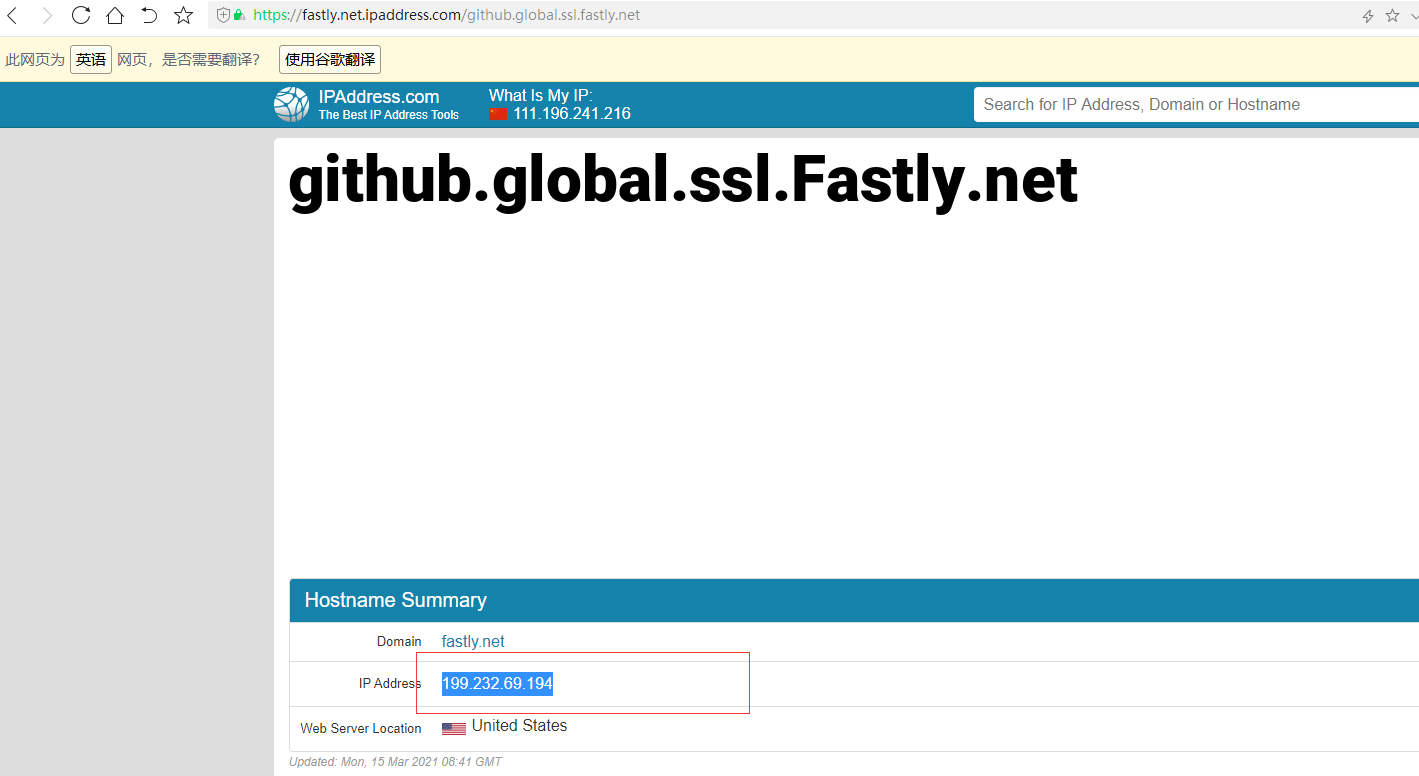
Task: Click the shield security icon in address bar
Action: [223, 15]
